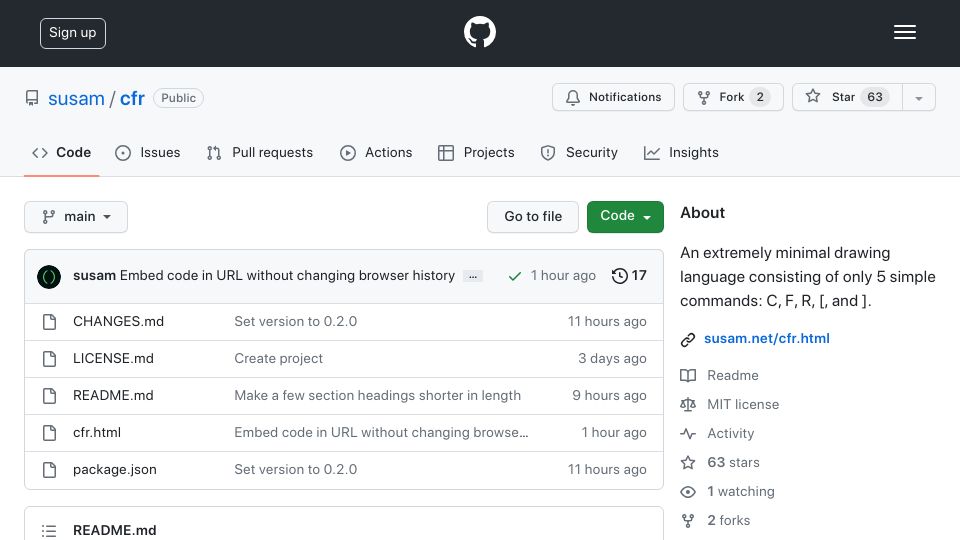Open the MIT license link
Screen dimensions: 960x540
tap(743, 405)
